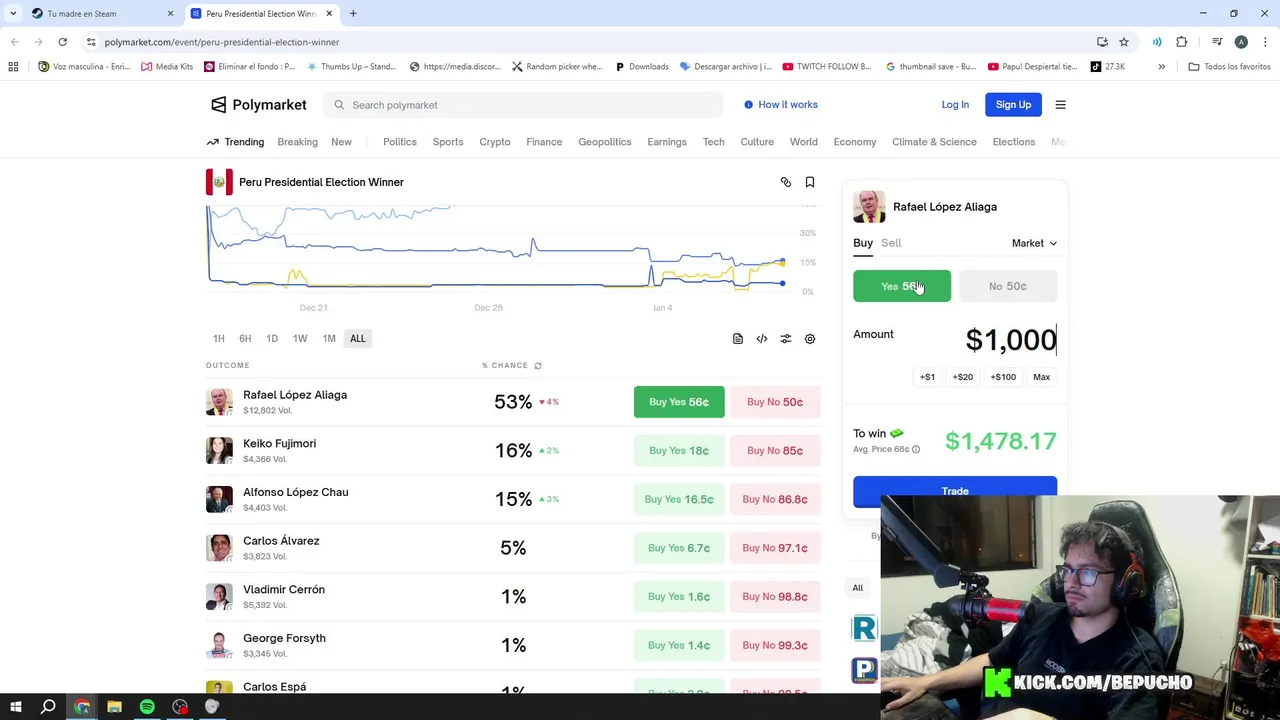The image size is (1280, 720).
Task: Open the Chrome tab search dropdown
Action: [13, 14]
